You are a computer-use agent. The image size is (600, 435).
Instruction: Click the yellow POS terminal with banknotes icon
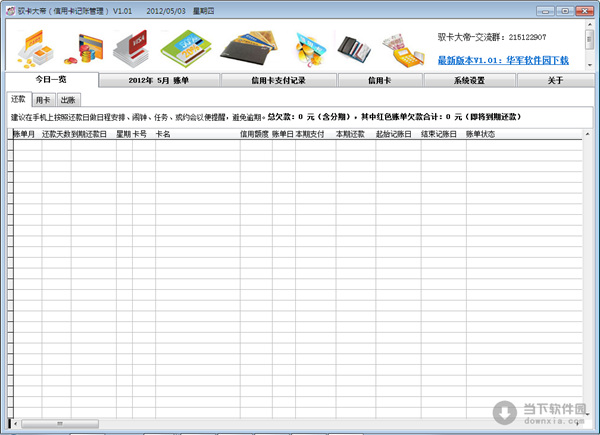click(403, 51)
